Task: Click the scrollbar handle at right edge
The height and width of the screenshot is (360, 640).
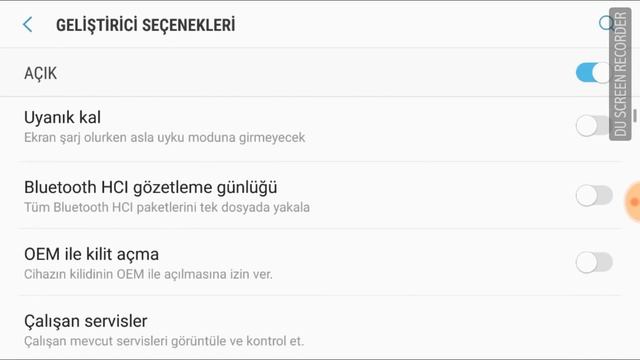Action: [635, 116]
